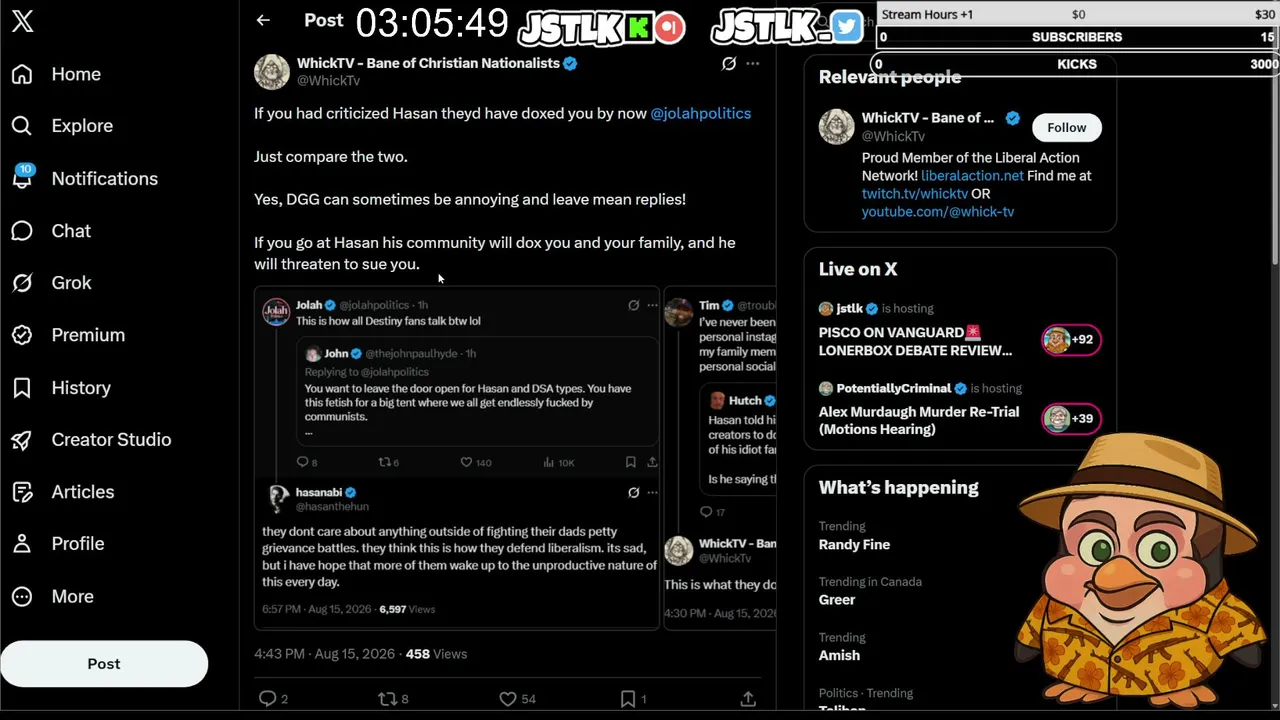1280x720 pixels.
Task: Click the 10K views icon on Jolah's tweet
Action: pos(549,462)
